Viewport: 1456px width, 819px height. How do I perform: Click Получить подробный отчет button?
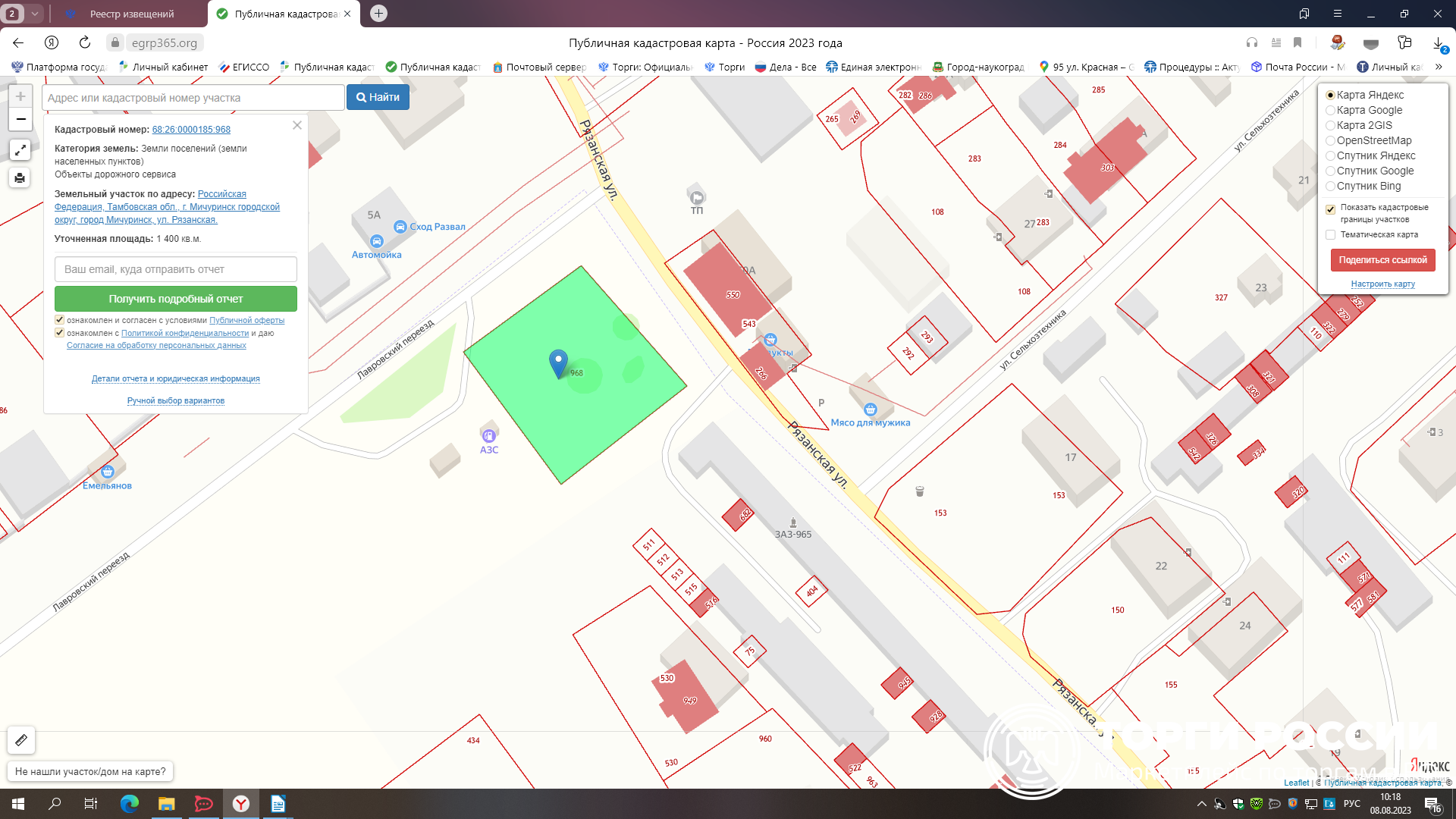coord(176,299)
